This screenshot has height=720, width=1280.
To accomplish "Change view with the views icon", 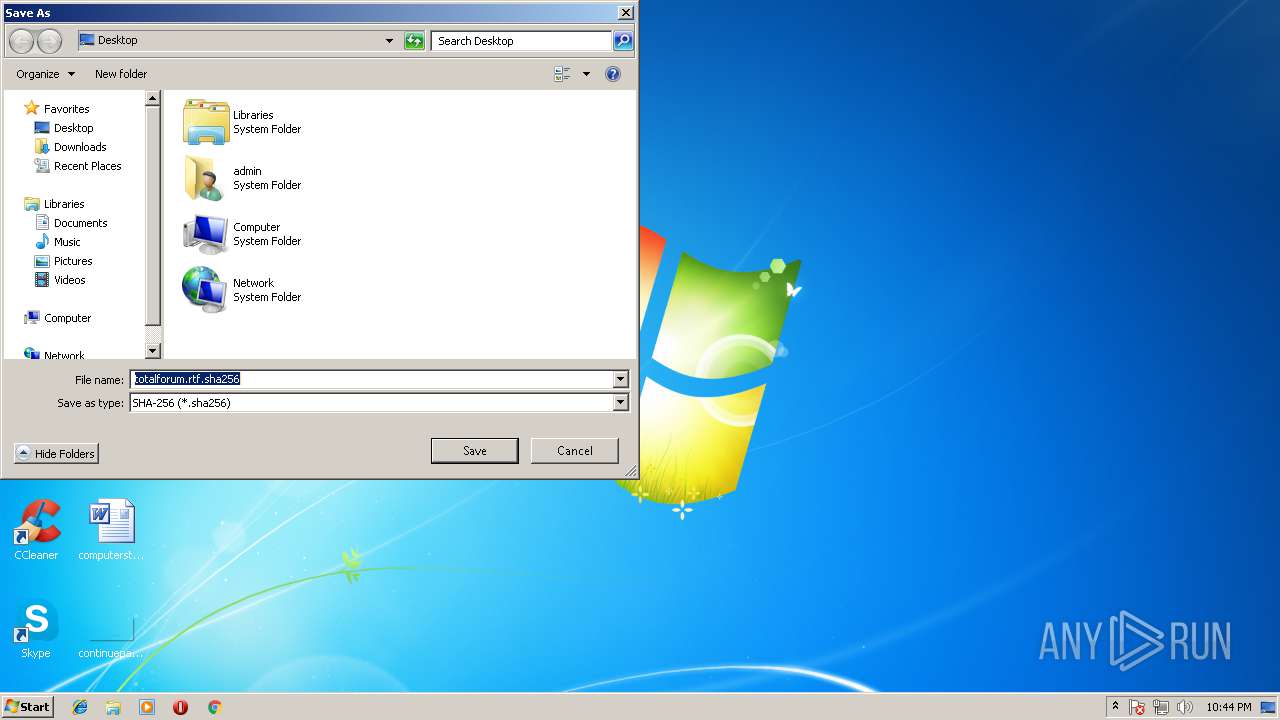I will (563, 74).
